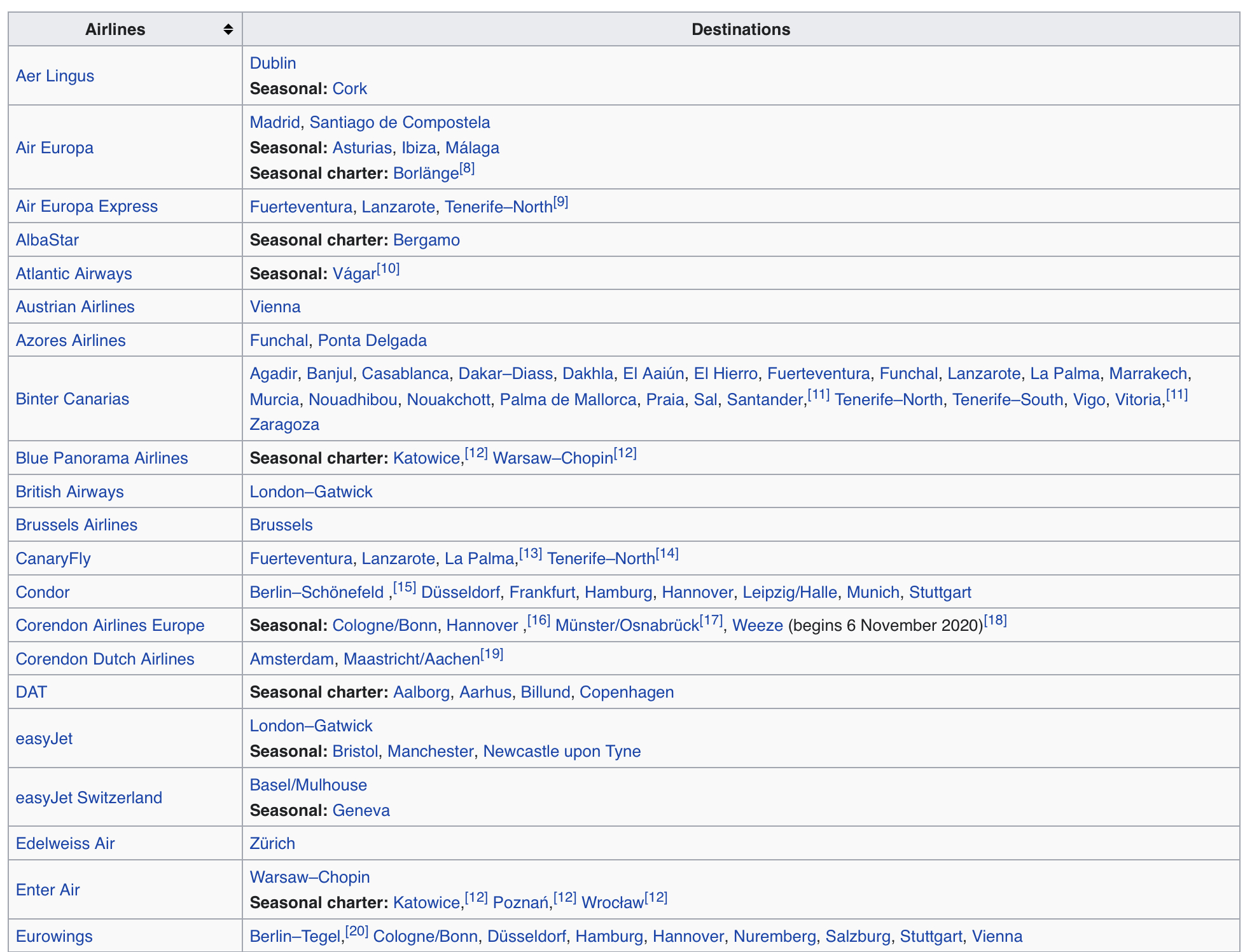Open footnote [10] next to Vágar
1245x952 pixels.
pyautogui.click(x=388, y=269)
